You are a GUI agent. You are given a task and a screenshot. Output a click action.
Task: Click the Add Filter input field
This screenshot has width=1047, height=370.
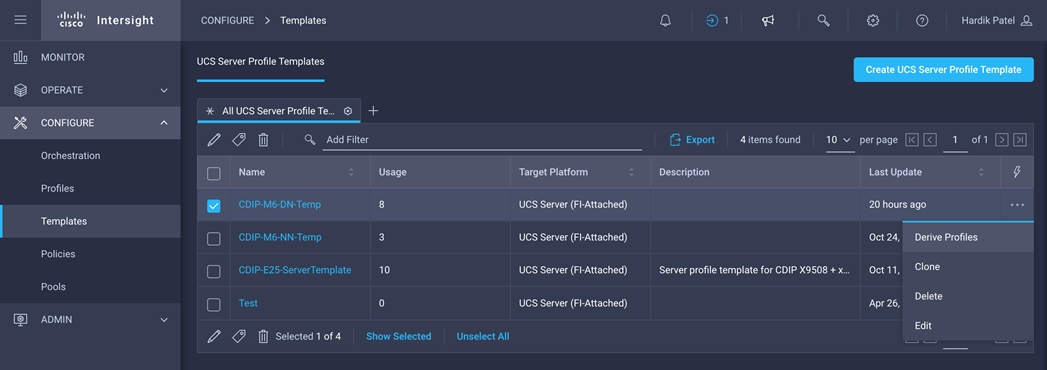click(x=482, y=140)
